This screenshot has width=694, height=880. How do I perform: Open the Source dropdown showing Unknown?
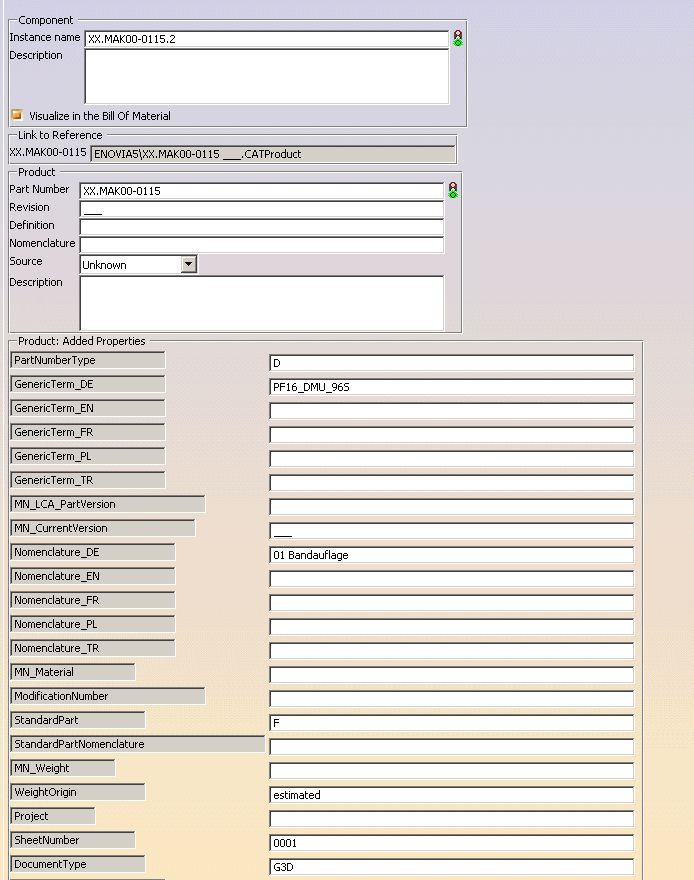click(x=139, y=264)
